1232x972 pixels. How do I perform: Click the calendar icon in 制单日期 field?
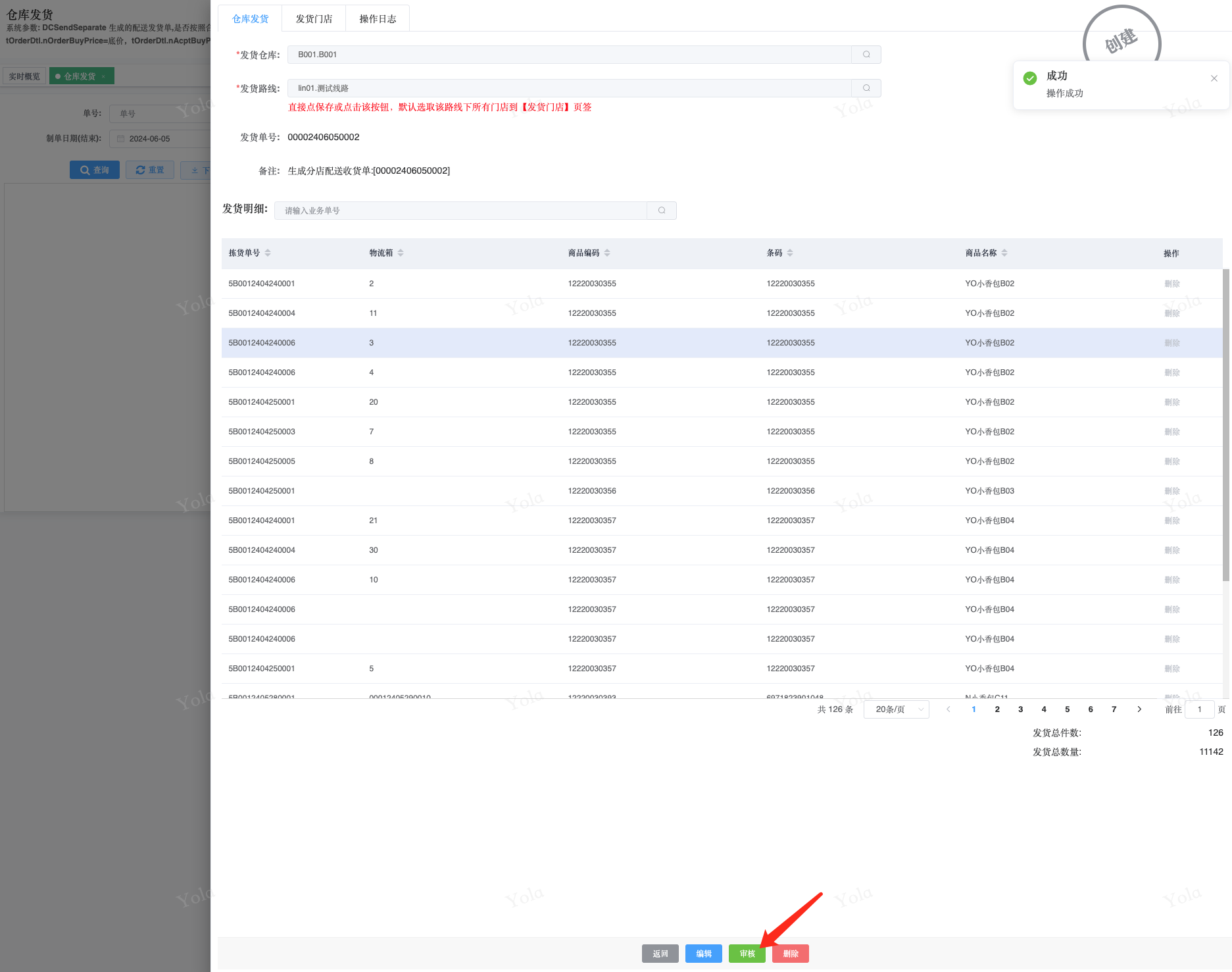click(x=120, y=139)
